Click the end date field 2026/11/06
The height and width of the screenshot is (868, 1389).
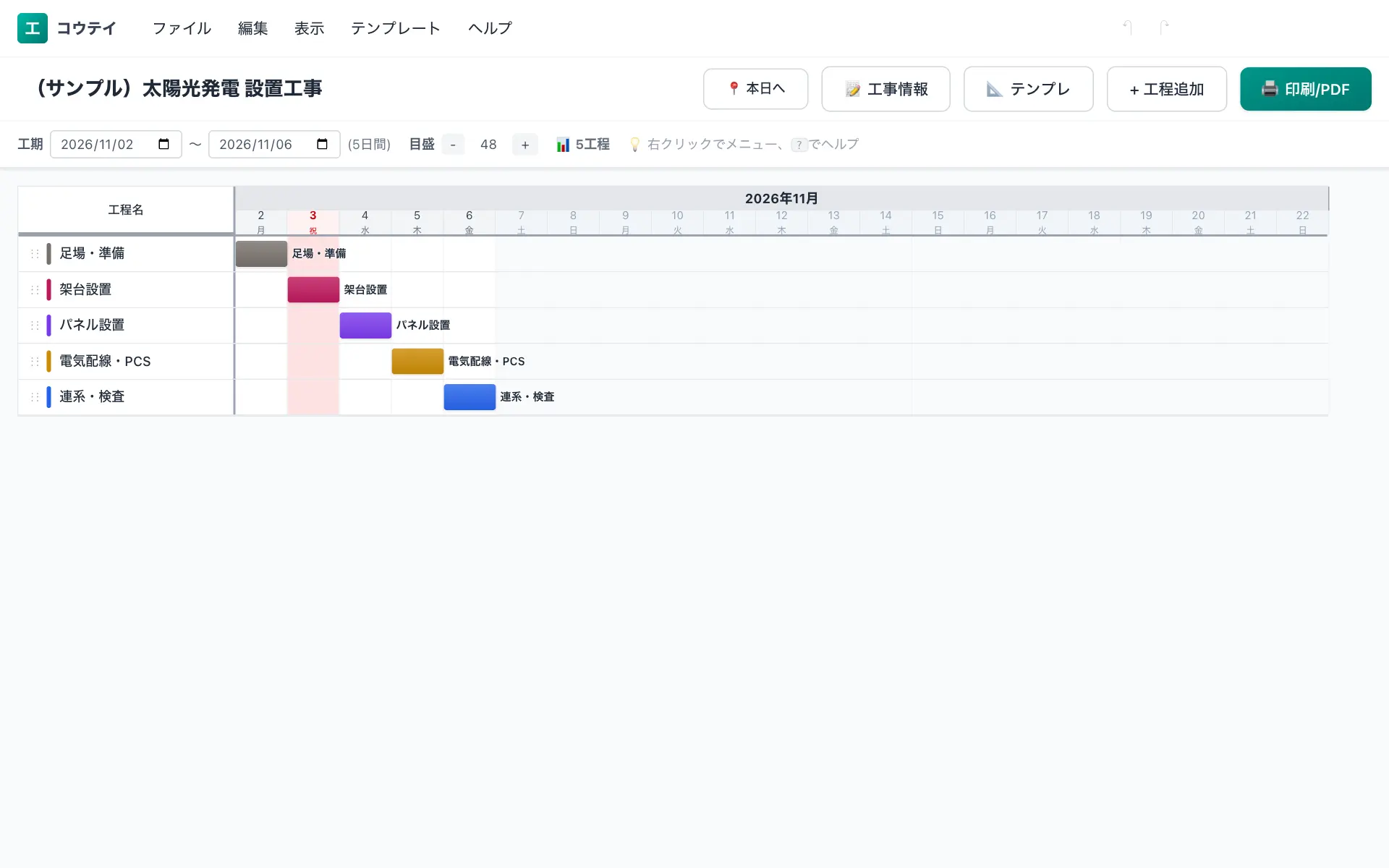[x=274, y=145]
